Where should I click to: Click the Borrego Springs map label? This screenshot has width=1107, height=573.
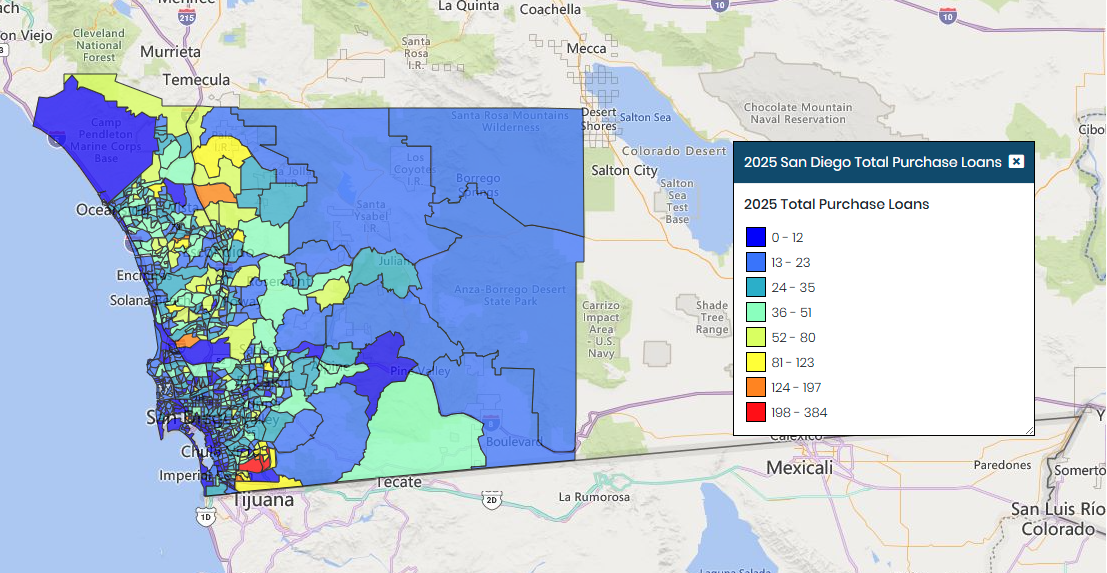(478, 185)
